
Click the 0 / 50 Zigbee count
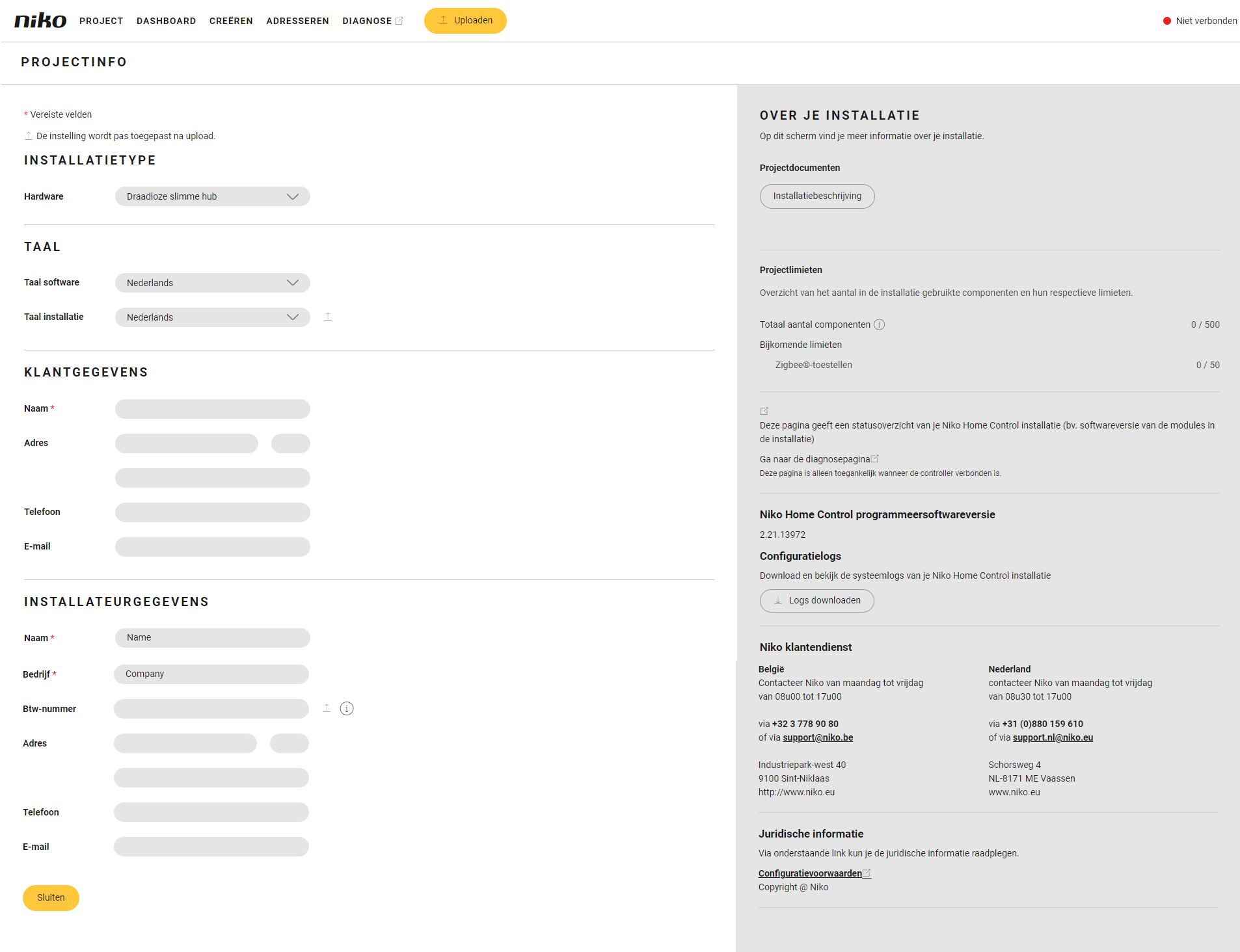coord(1207,365)
